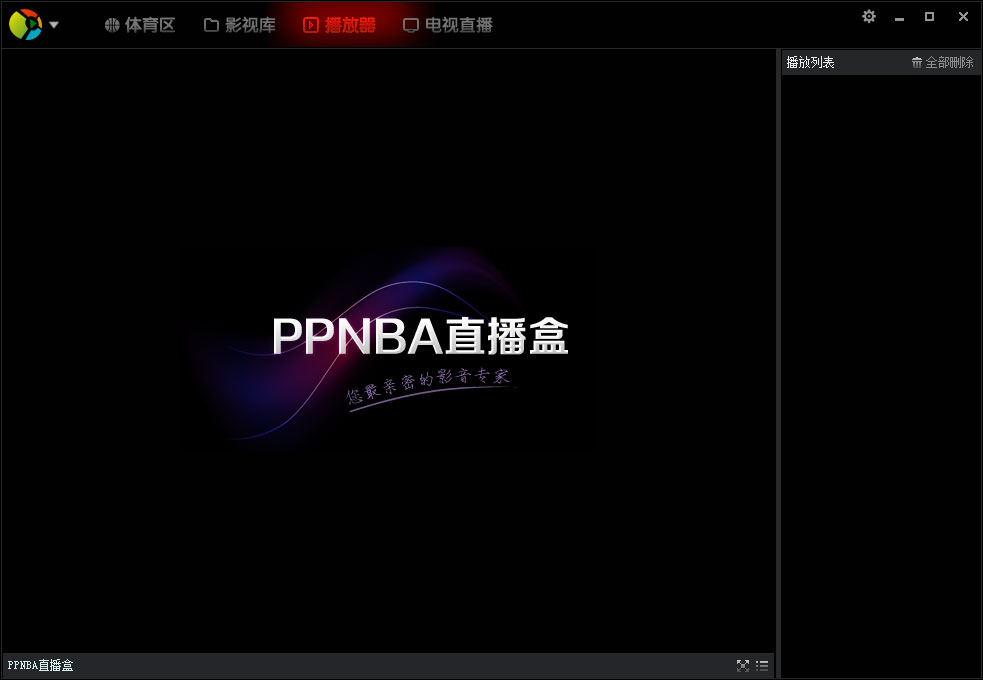This screenshot has width=983, height=680.
Task: Click the playlist view icon at bottom right
Action: tap(762, 665)
